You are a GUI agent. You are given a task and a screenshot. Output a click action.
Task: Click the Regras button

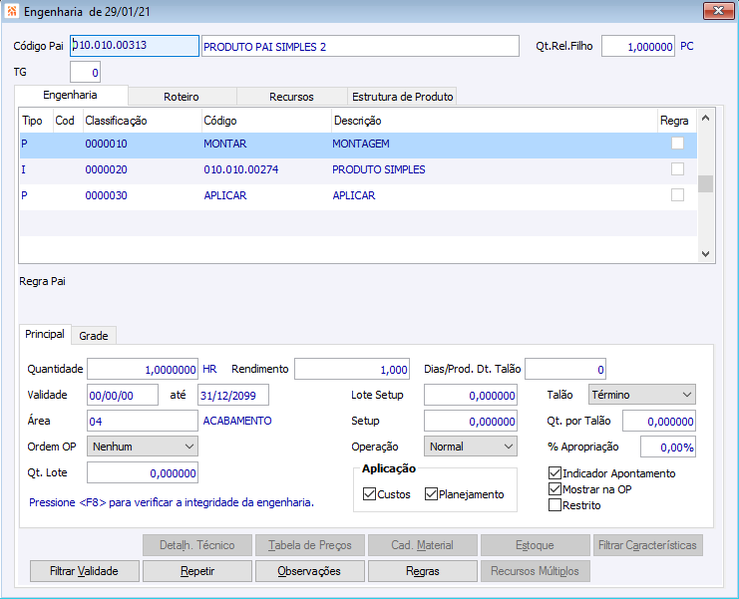click(423, 571)
